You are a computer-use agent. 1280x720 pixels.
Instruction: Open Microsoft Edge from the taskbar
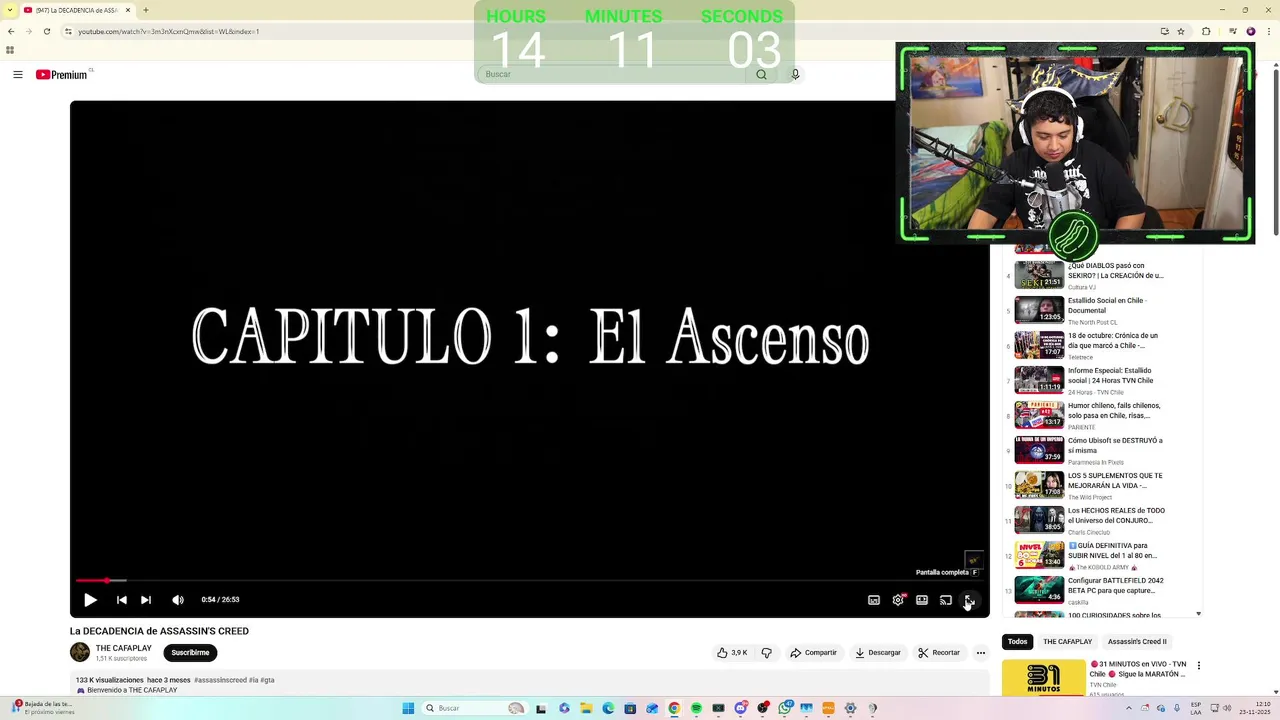(x=608, y=708)
